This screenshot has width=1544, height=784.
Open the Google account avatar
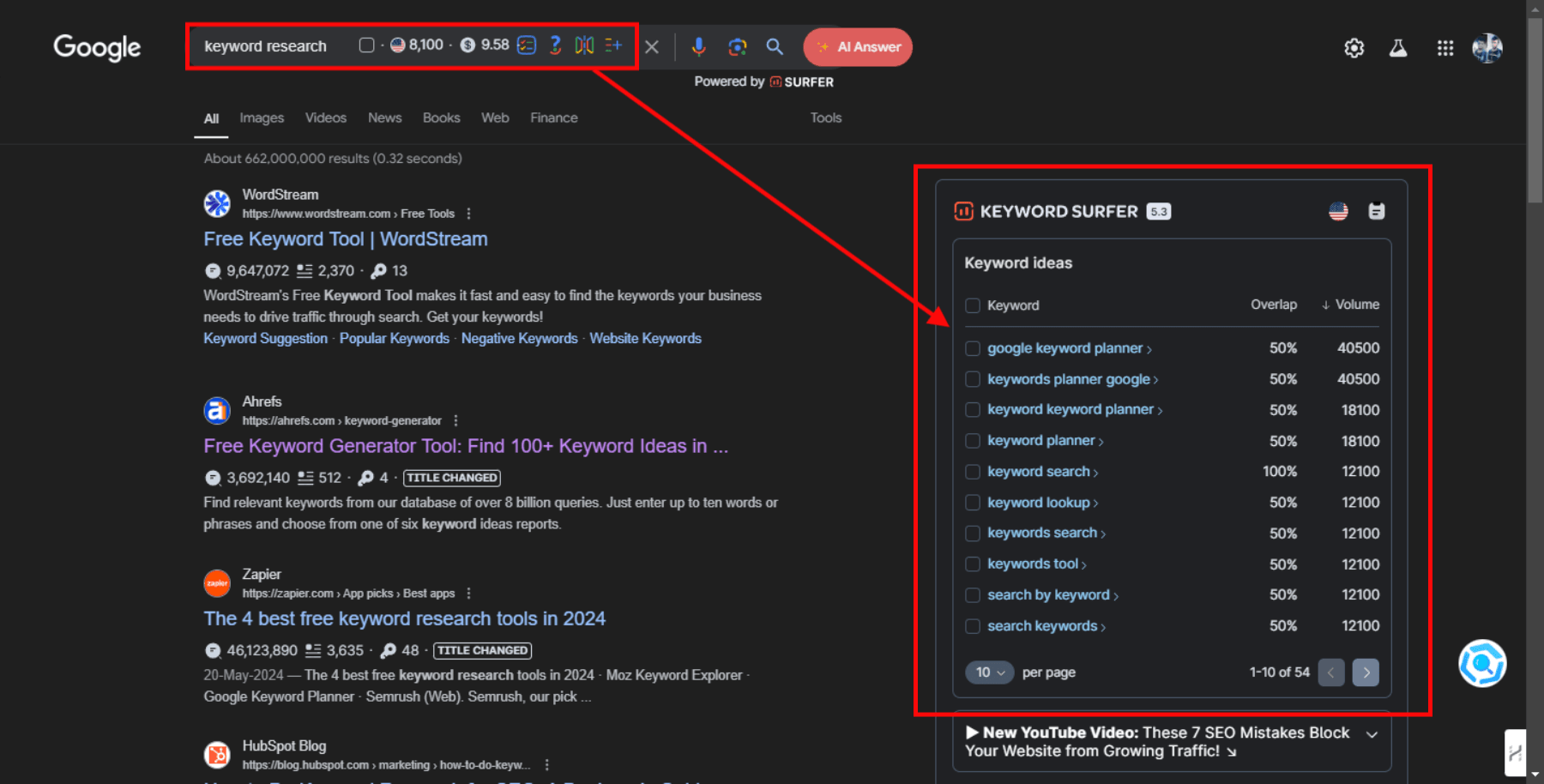[x=1487, y=48]
